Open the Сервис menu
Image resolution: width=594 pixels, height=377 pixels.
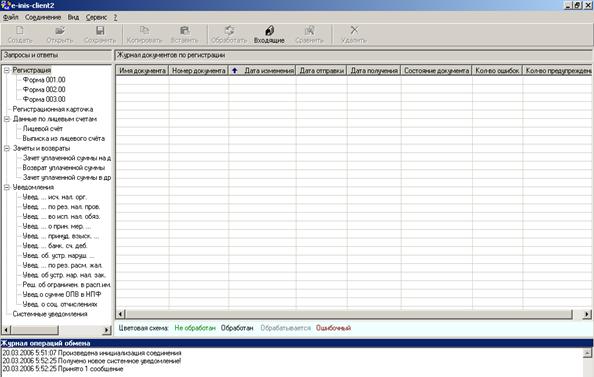pyautogui.click(x=96, y=17)
